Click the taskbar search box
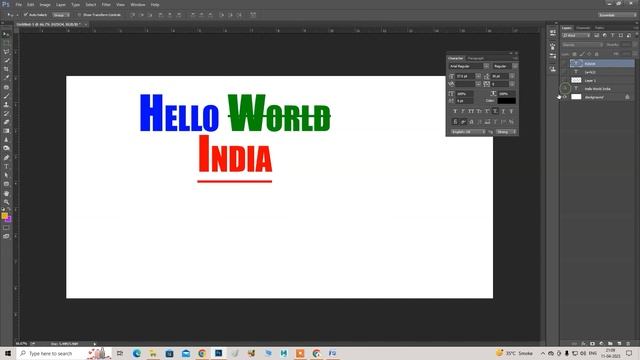This screenshot has height=360, width=640. tap(63, 353)
